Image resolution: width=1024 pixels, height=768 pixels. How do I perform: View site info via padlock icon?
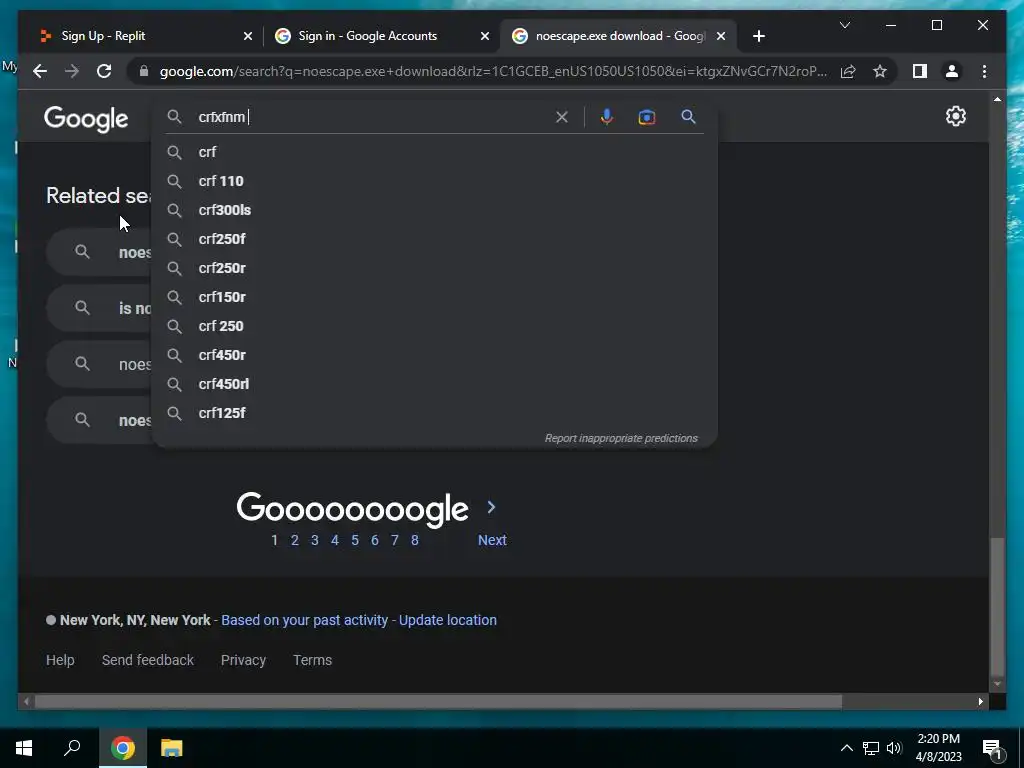[144, 71]
